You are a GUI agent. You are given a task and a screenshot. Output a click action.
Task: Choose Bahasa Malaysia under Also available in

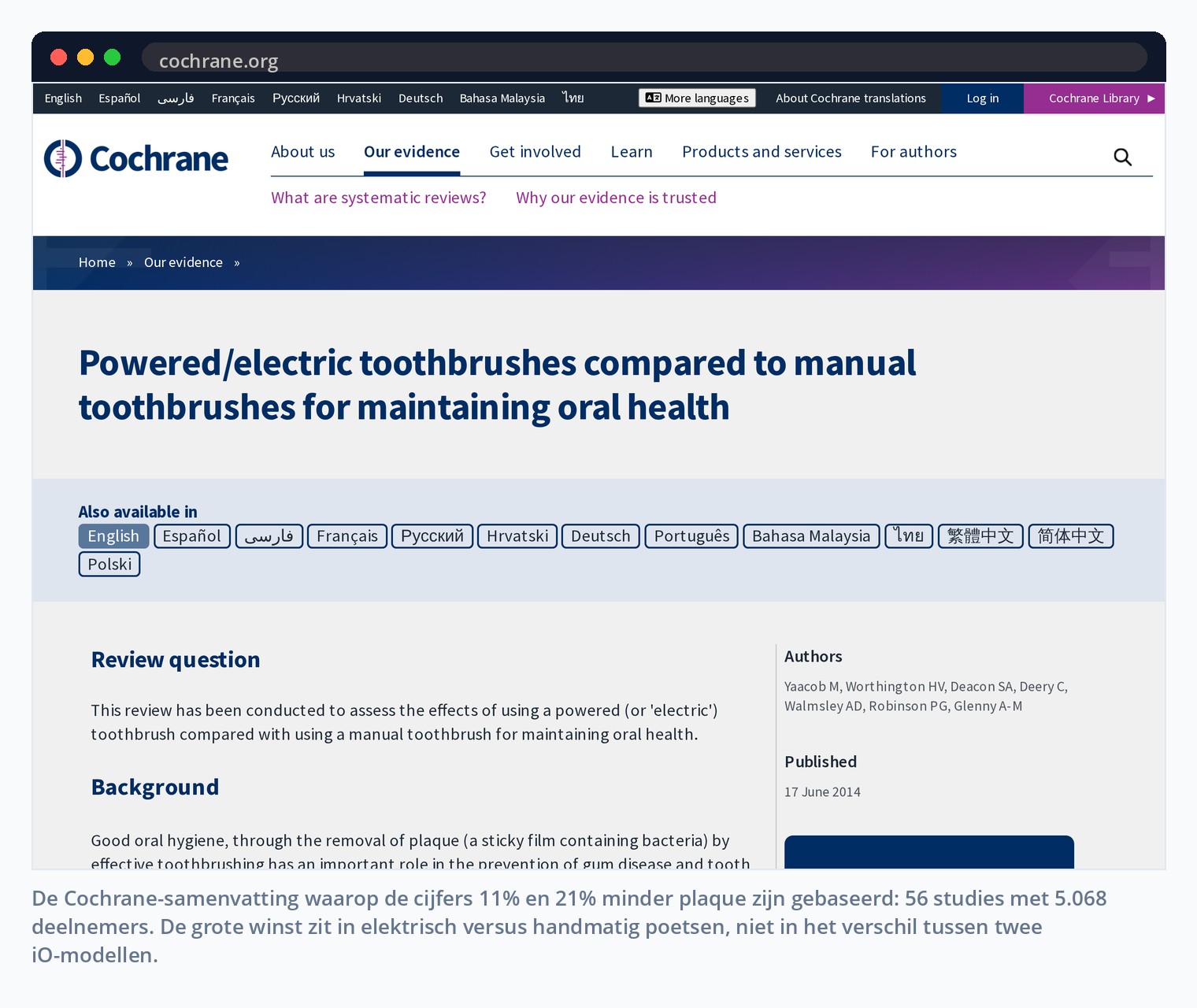(x=811, y=536)
